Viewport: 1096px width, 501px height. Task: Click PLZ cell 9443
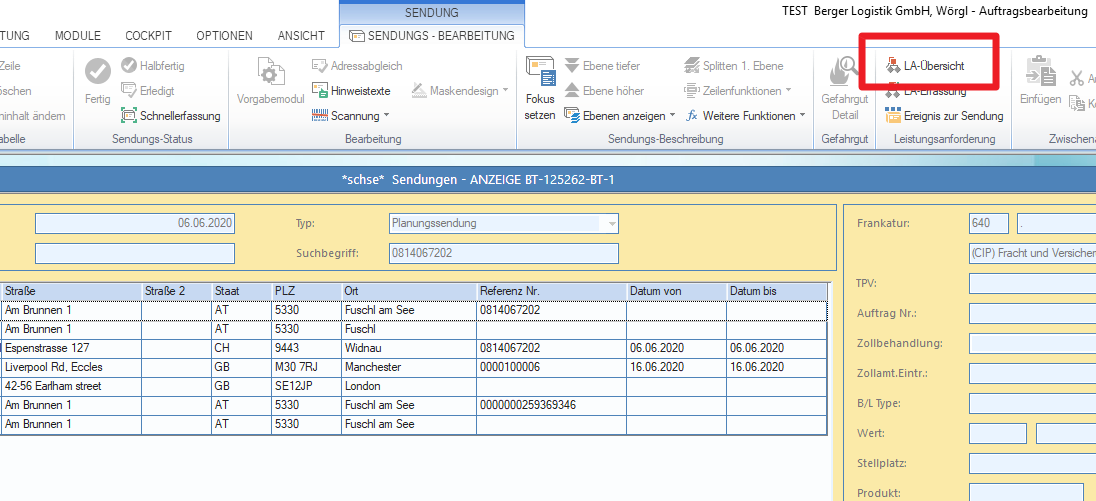point(306,348)
